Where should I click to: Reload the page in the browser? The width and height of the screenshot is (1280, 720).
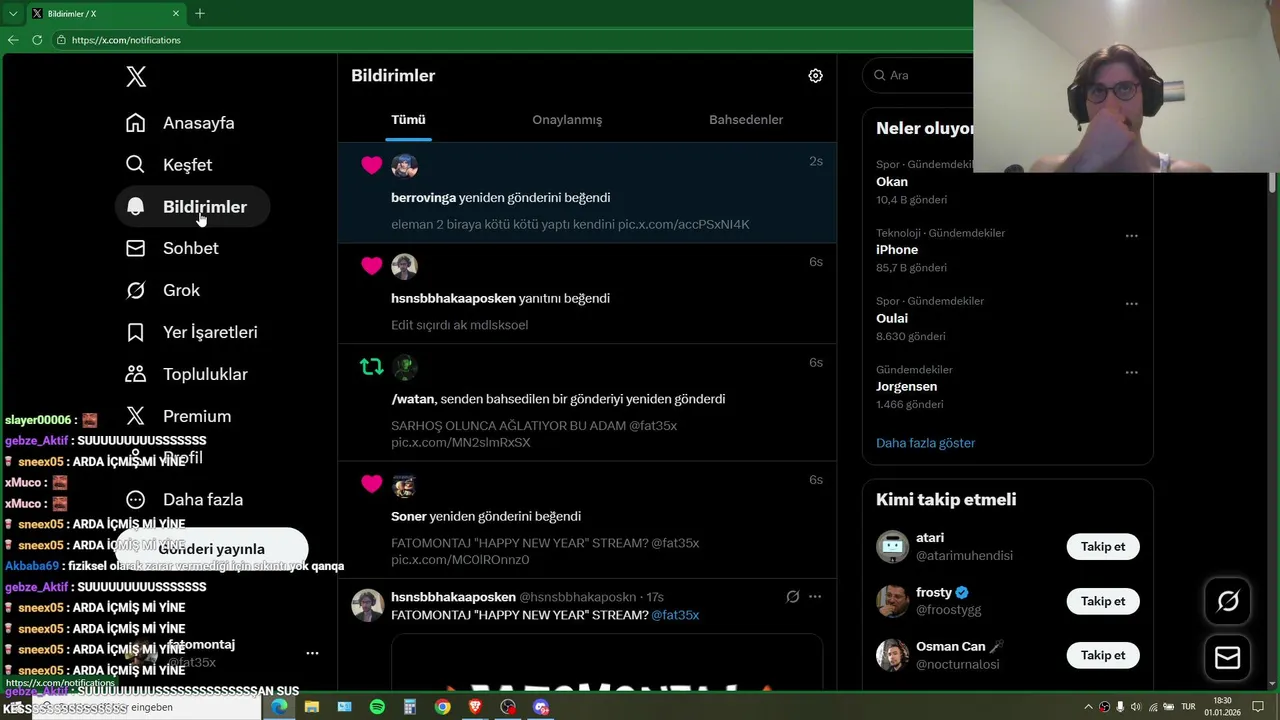pos(37,40)
